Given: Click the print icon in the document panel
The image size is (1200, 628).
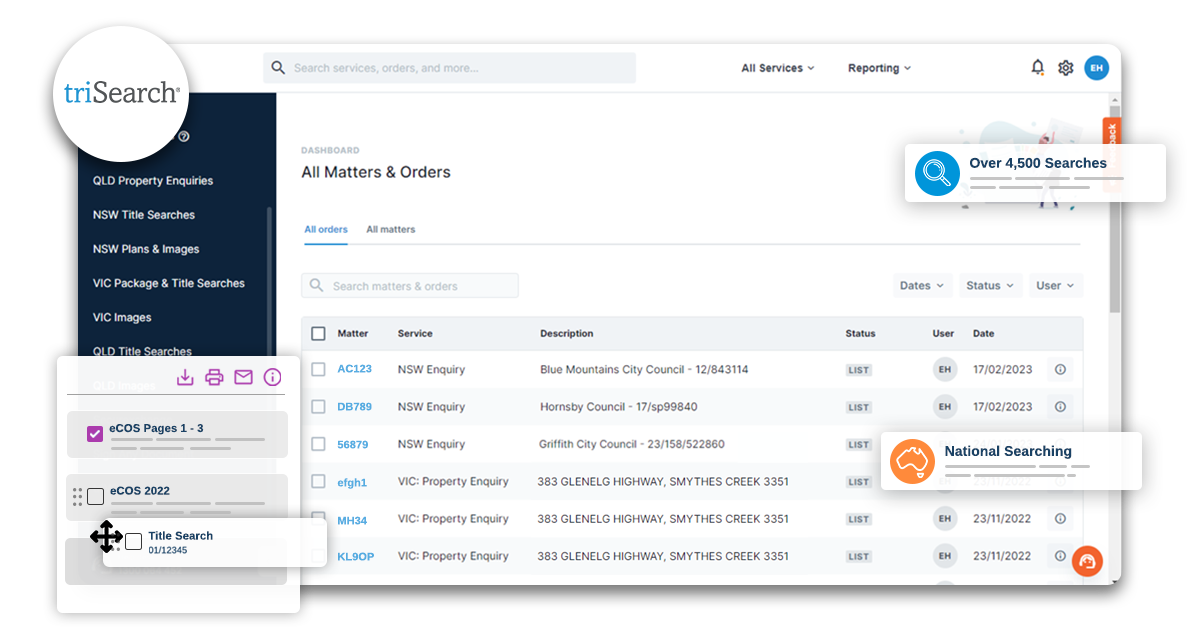Looking at the screenshot, I should pos(214,377).
